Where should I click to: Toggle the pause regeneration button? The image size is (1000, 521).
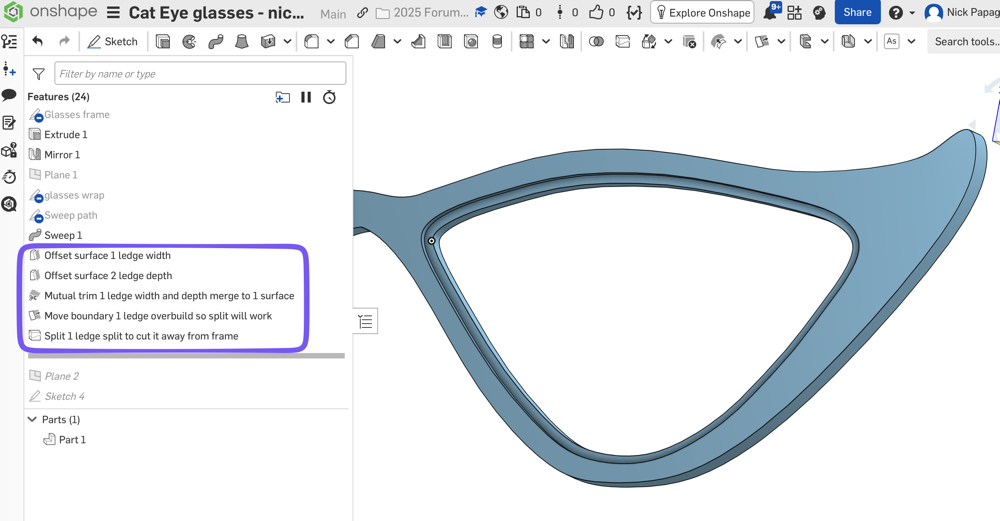tap(306, 97)
